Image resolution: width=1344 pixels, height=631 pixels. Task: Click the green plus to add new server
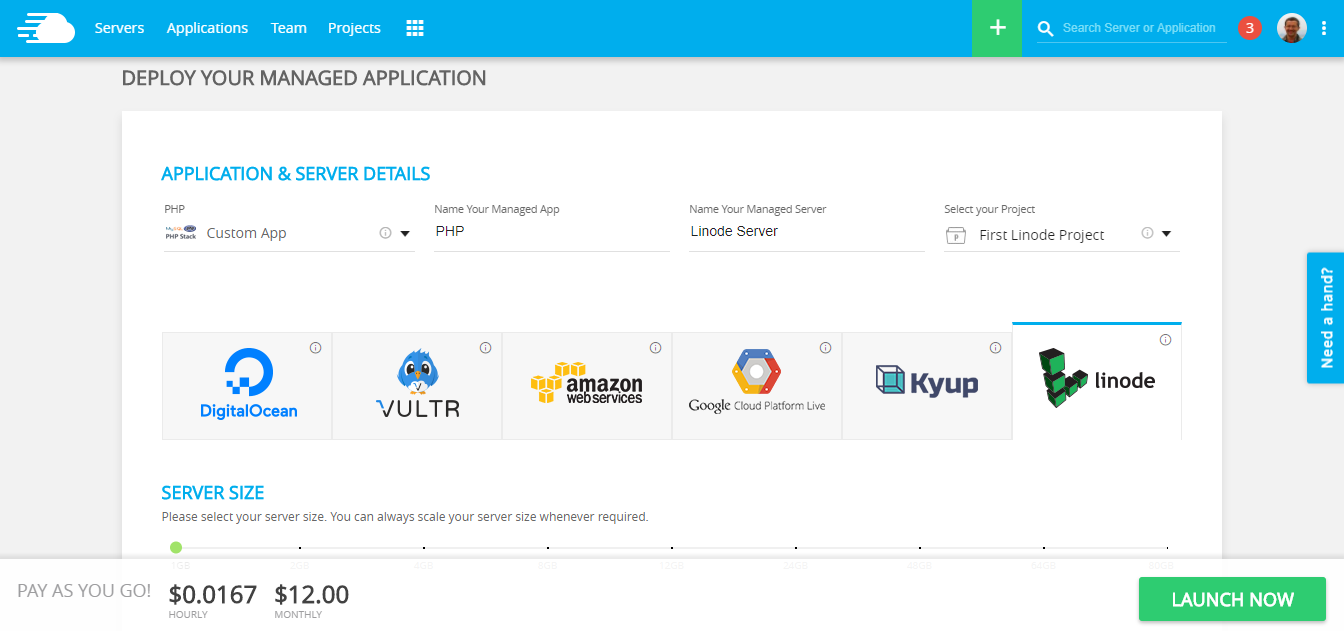point(996,28)
